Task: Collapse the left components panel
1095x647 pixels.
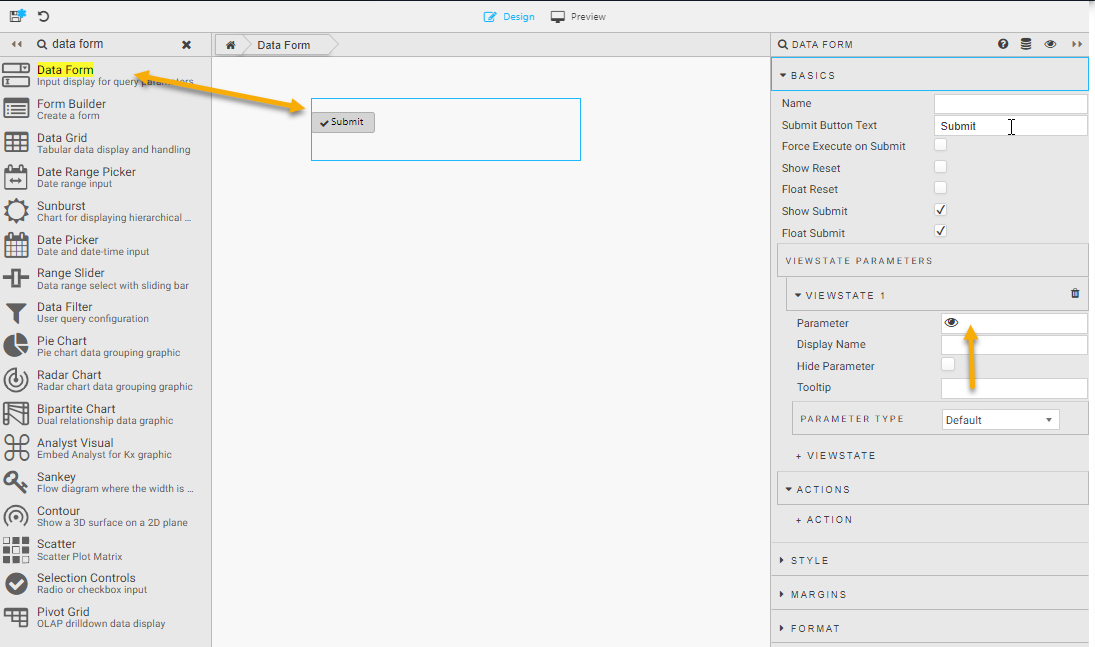Action: coord(17,45)
